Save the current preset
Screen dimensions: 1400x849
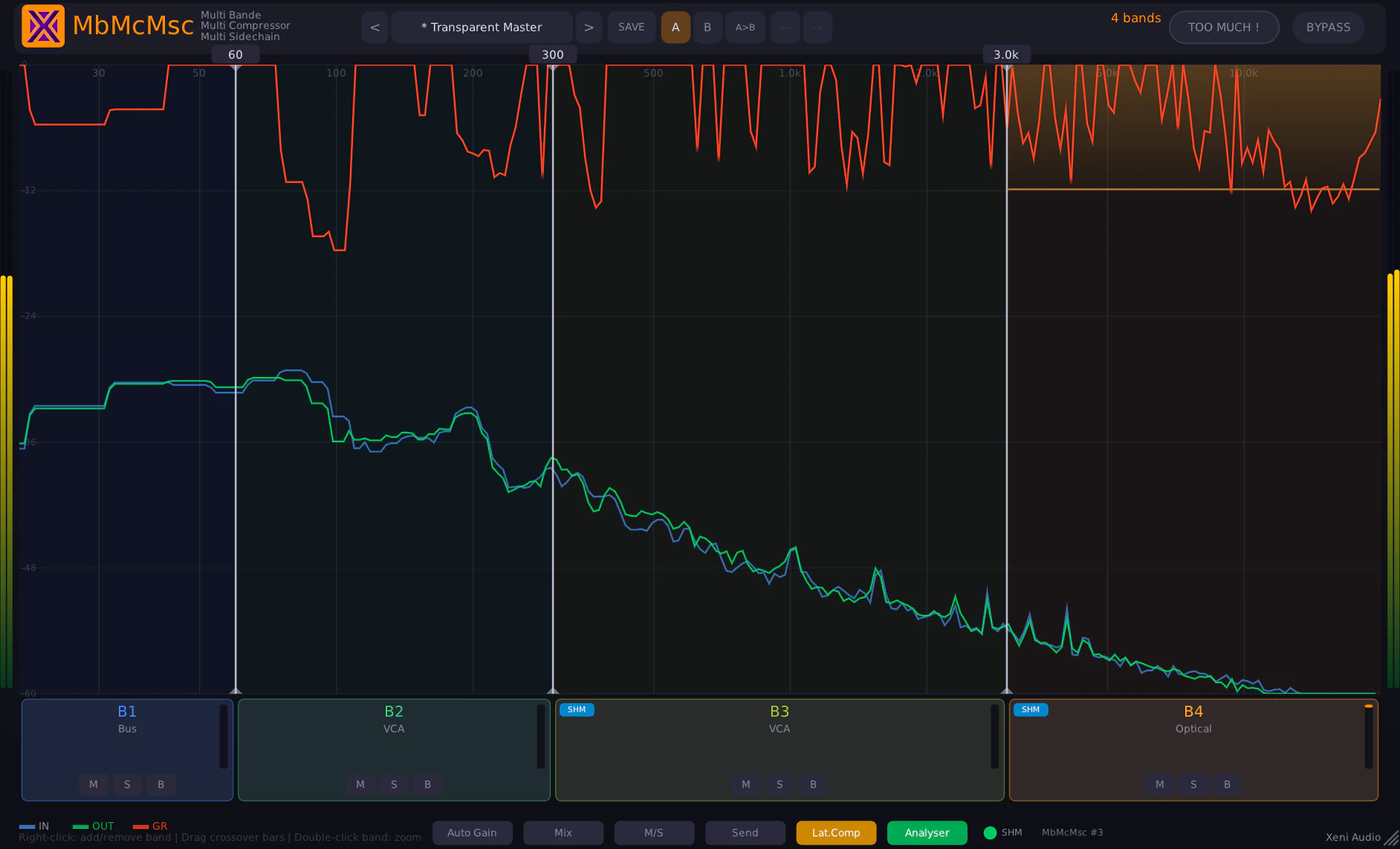(632, 27)
